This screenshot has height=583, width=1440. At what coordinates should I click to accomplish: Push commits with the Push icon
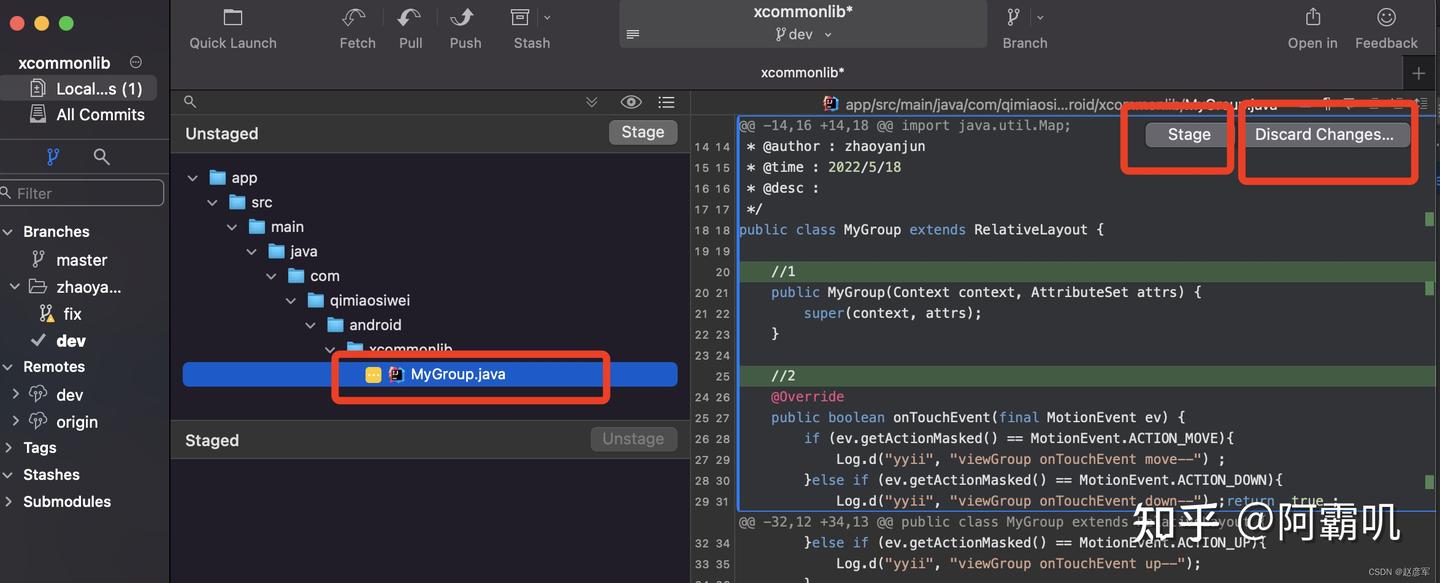coord(464,18)
